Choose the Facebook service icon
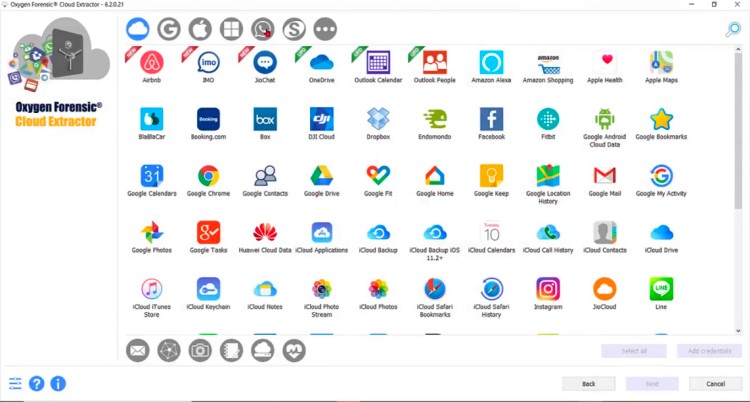The height and width of the screenshot is (402, 750). tap(491, 119)
